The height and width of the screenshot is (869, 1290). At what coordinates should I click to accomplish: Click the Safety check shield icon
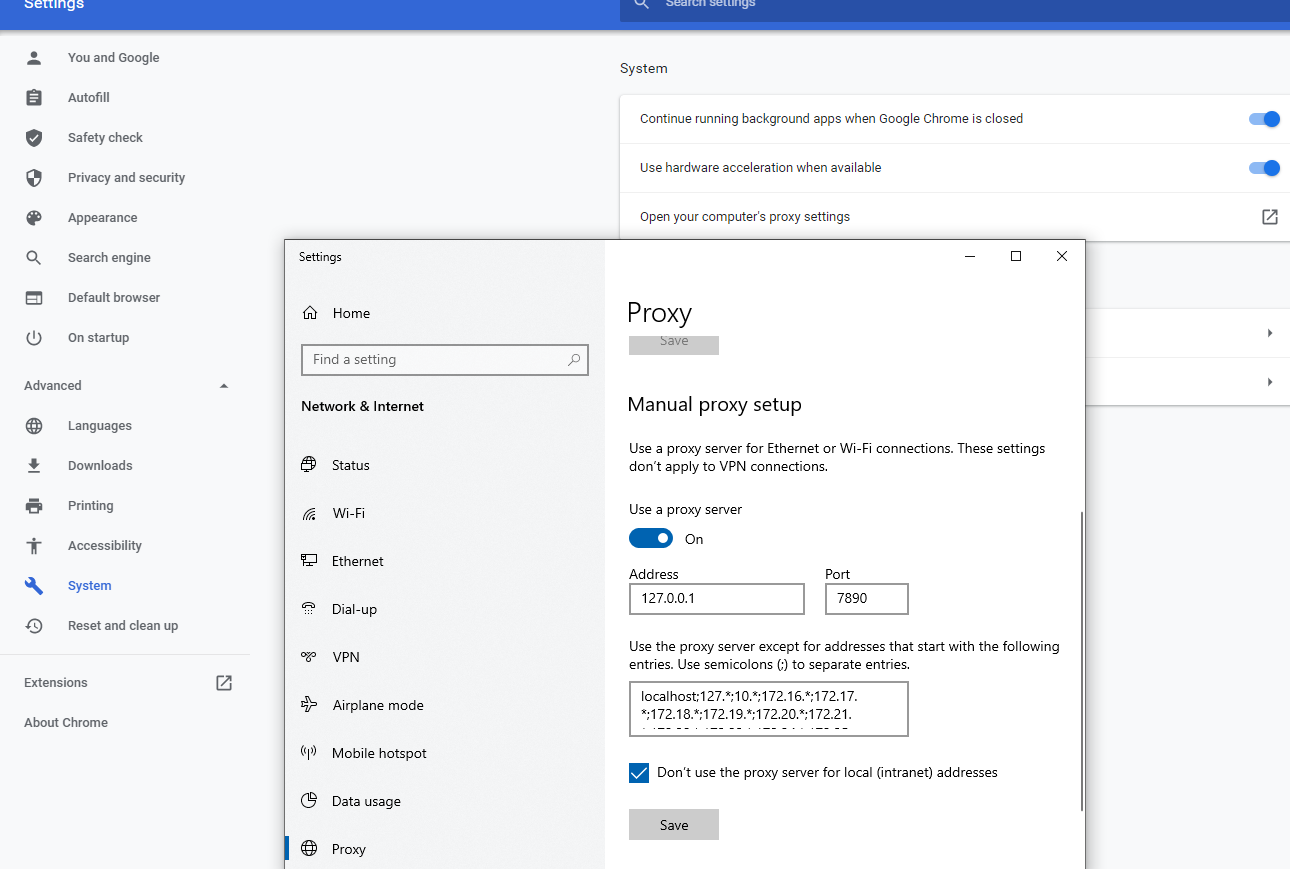click(x=34, y=138)
